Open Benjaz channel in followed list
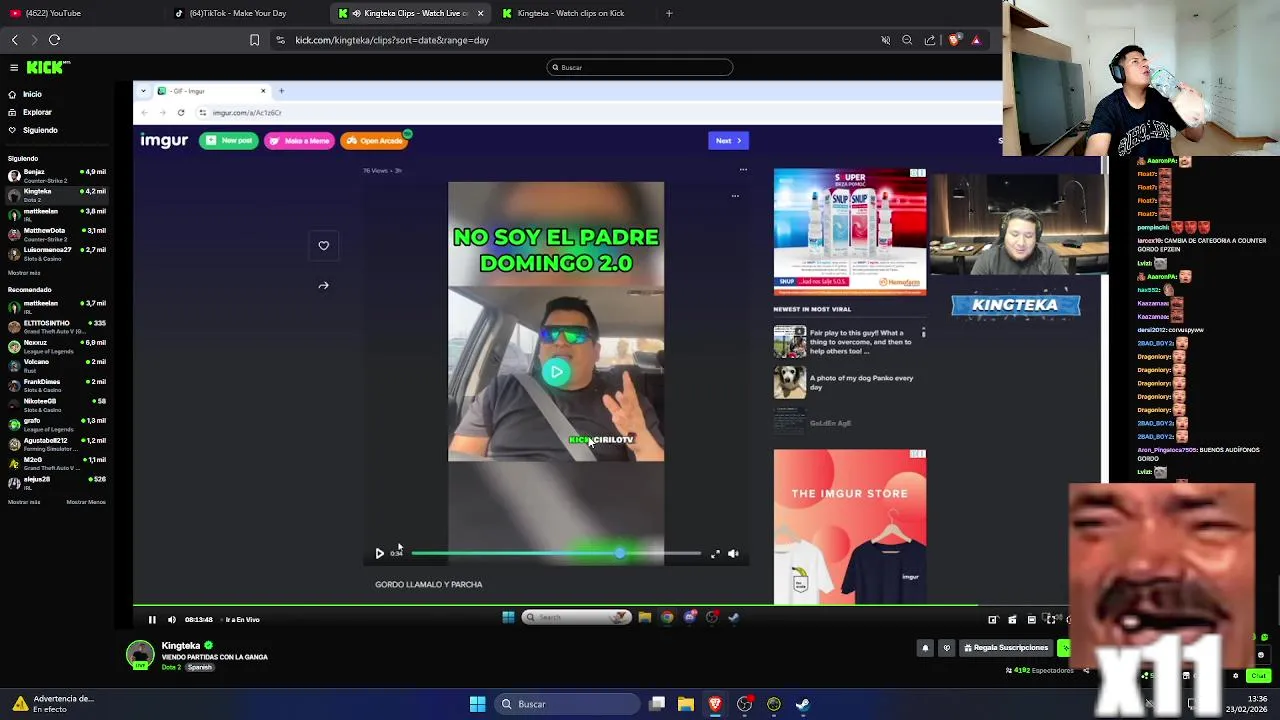 point(57,175)
